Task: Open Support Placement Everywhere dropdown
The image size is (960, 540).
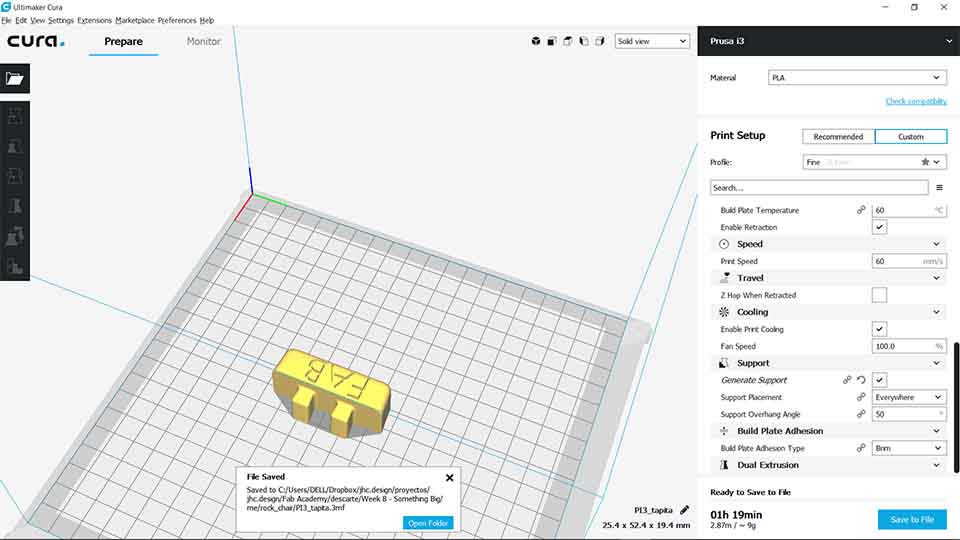Action: pyautogui.click(x=909, y=397)
